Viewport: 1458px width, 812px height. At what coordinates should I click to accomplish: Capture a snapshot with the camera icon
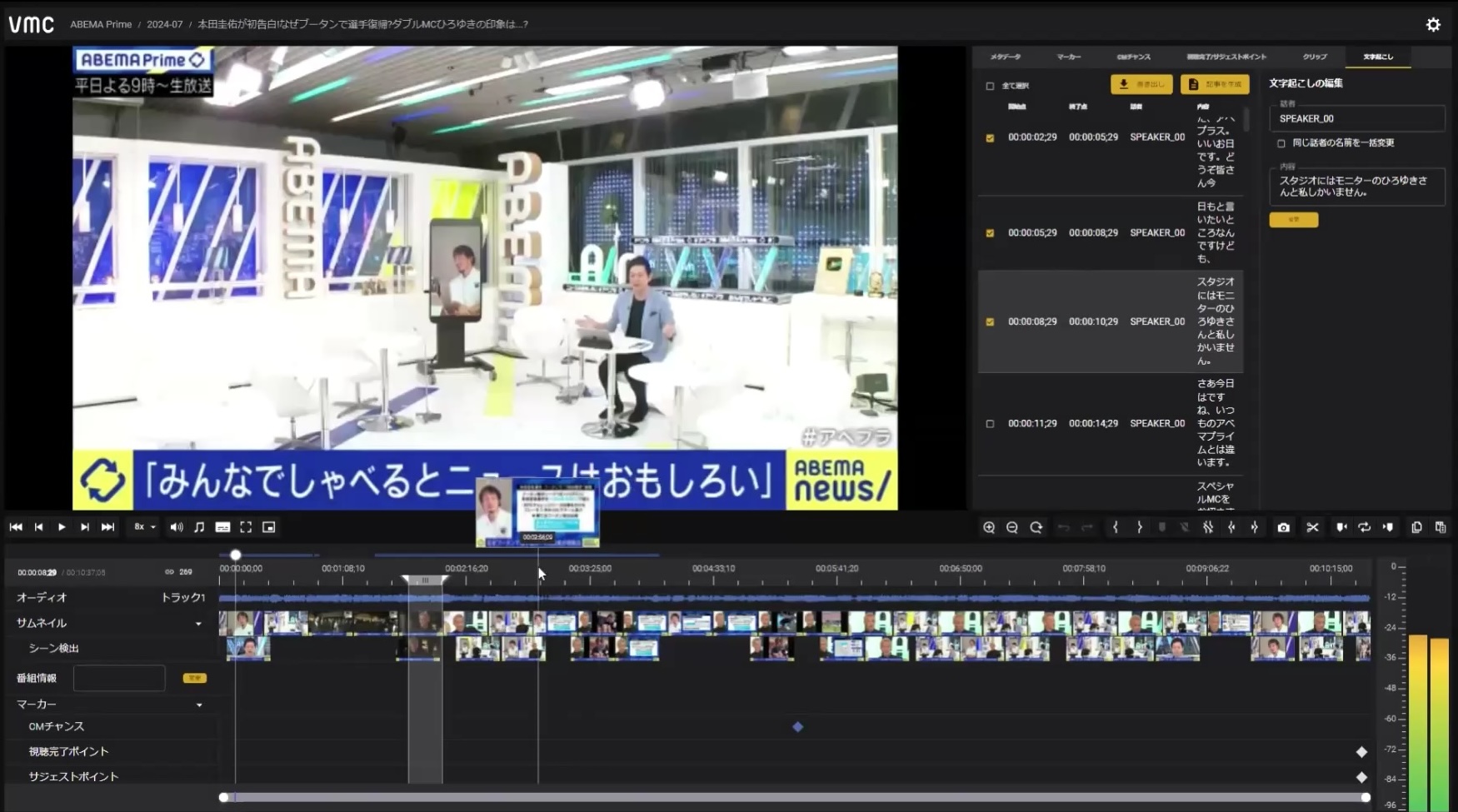coord(1284,527)
